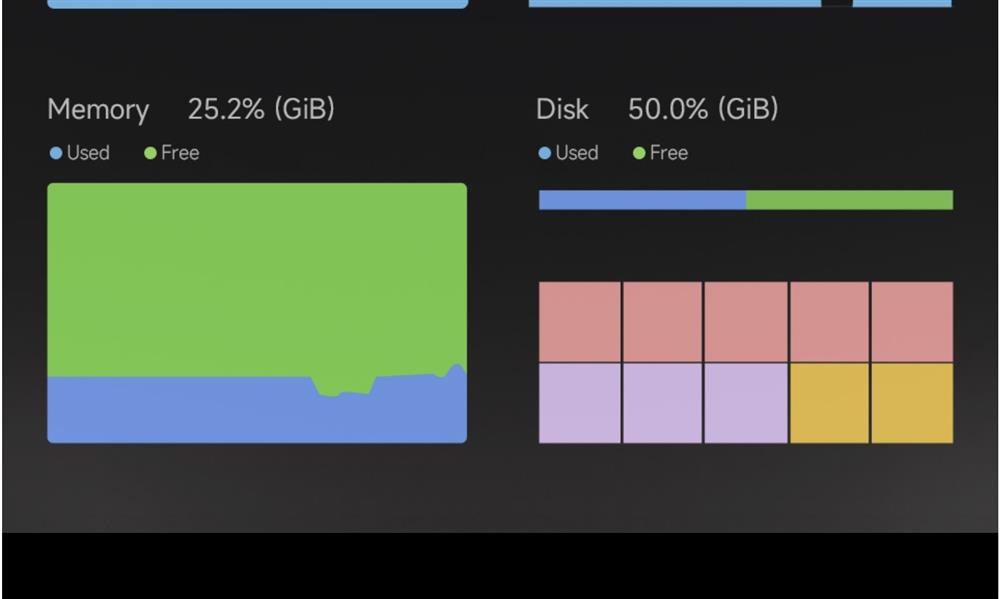
Task: Click the blue Used dot under Disk
Action: tap(544, 153)
